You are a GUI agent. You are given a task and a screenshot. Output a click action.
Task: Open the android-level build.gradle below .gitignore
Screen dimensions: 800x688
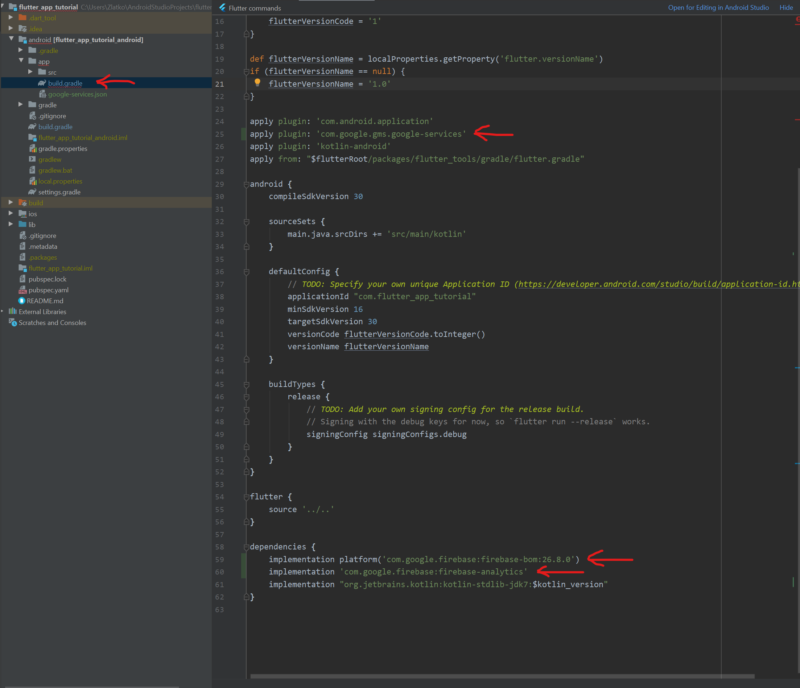click(55, 127)
